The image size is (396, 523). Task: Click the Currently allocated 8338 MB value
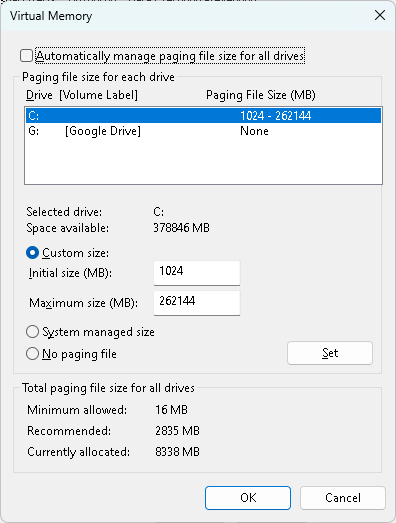point(177,452)
